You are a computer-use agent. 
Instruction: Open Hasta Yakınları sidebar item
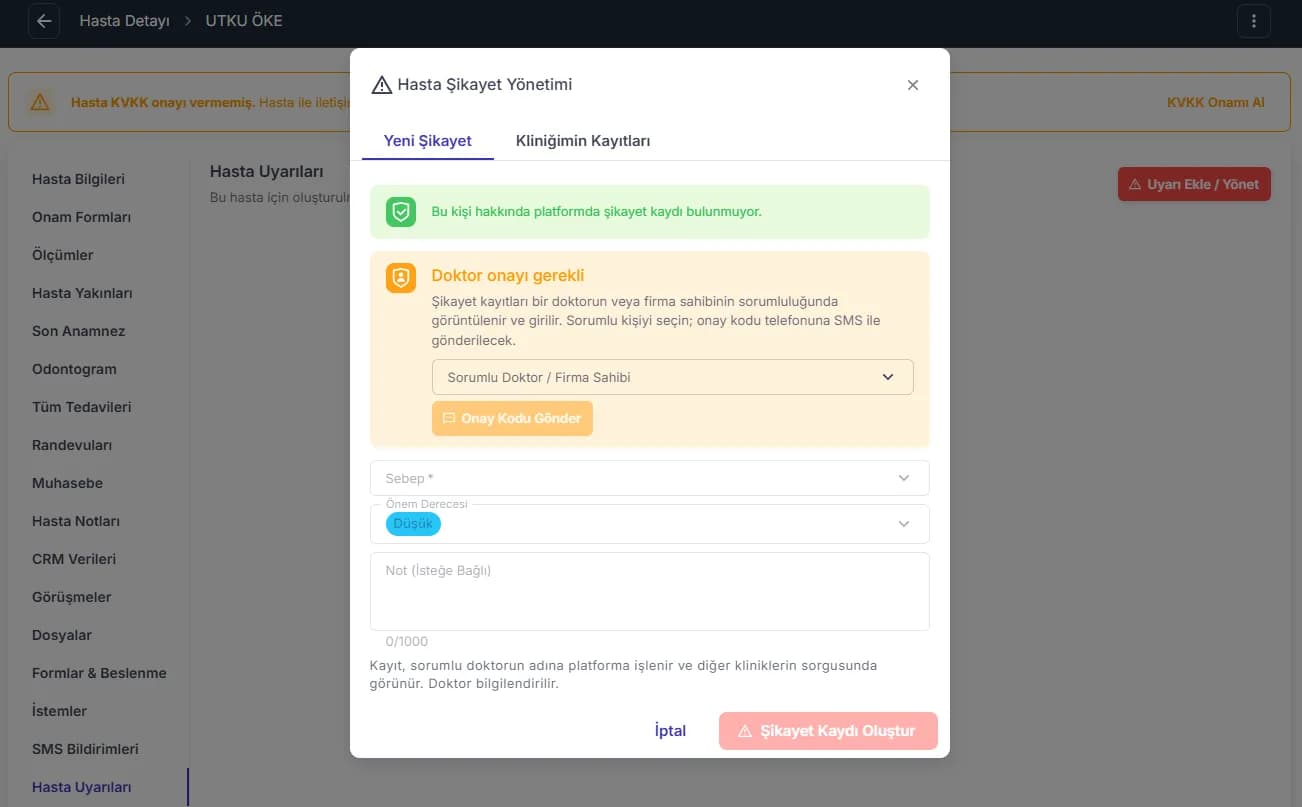click(x=82, y=293)
